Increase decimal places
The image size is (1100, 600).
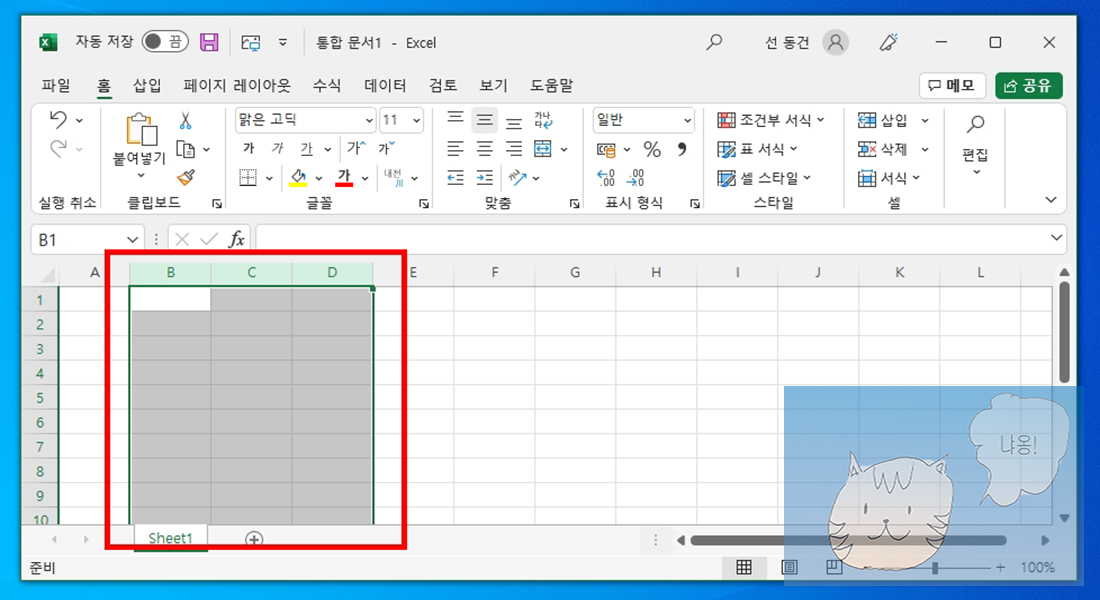pos(606,178)
